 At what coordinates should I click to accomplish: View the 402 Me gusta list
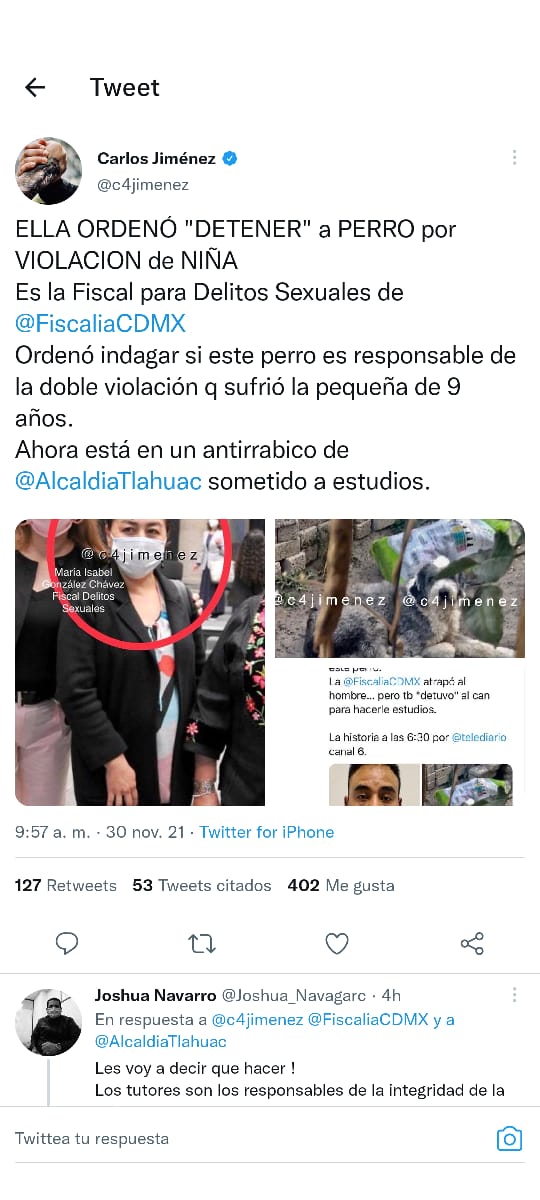[341, 885]
